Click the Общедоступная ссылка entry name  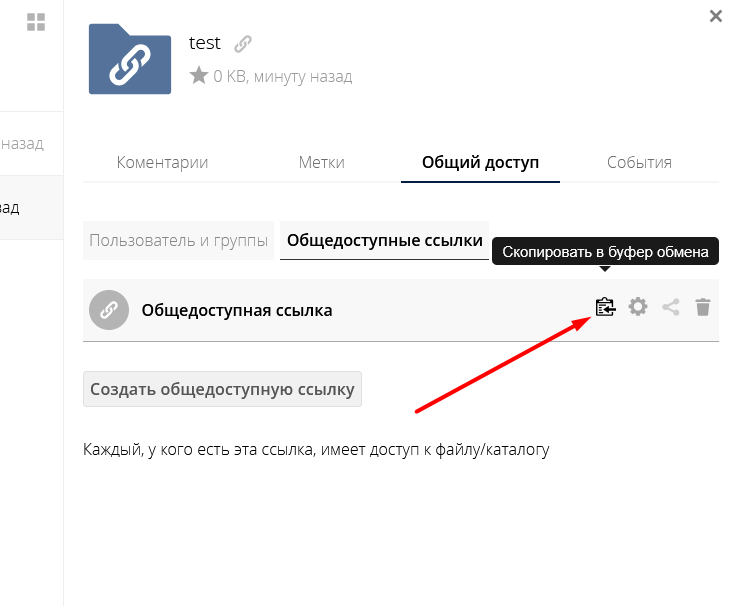[237, 310]
